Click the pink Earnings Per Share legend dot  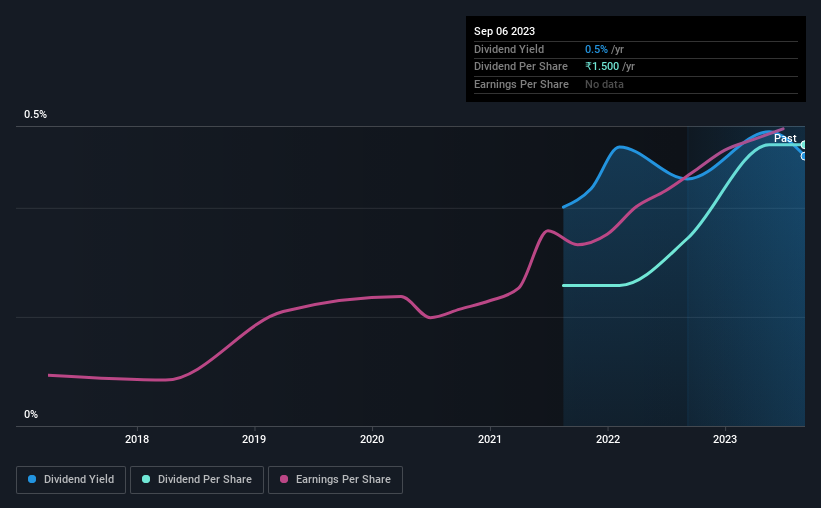coord(284,479)
